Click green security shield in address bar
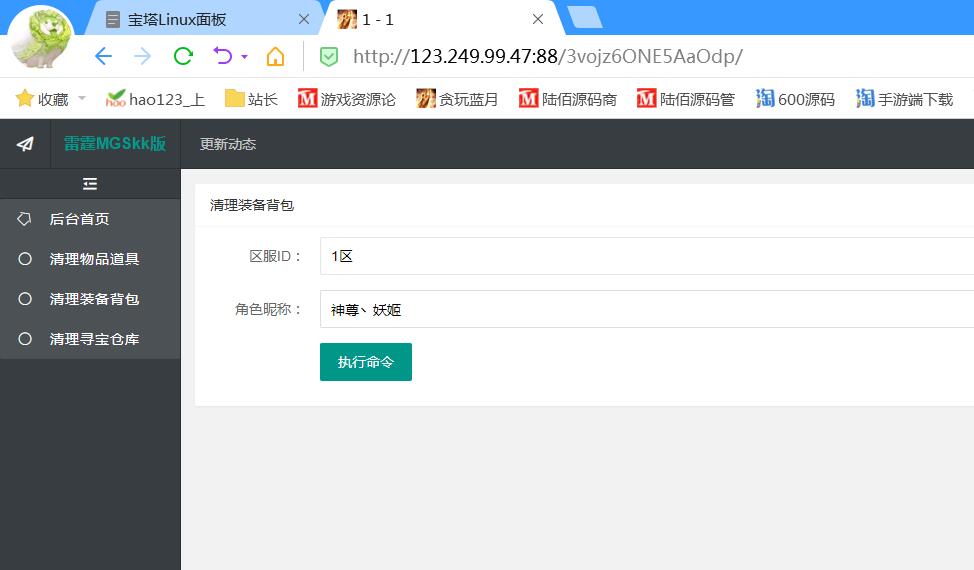The width and height of the screenshot is (974, 570). (x=329, y=56)
